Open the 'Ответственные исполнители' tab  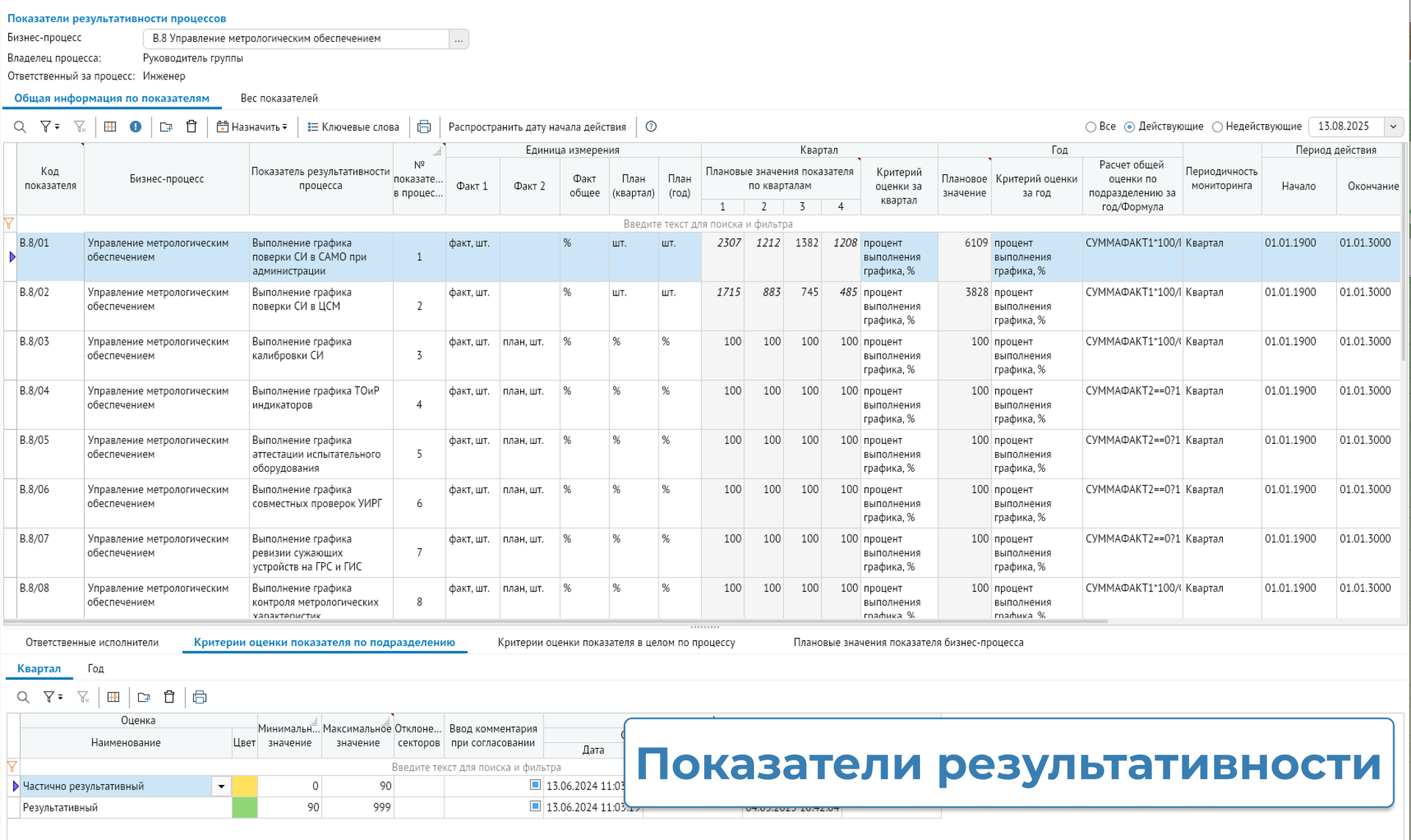tap(92, 642)
